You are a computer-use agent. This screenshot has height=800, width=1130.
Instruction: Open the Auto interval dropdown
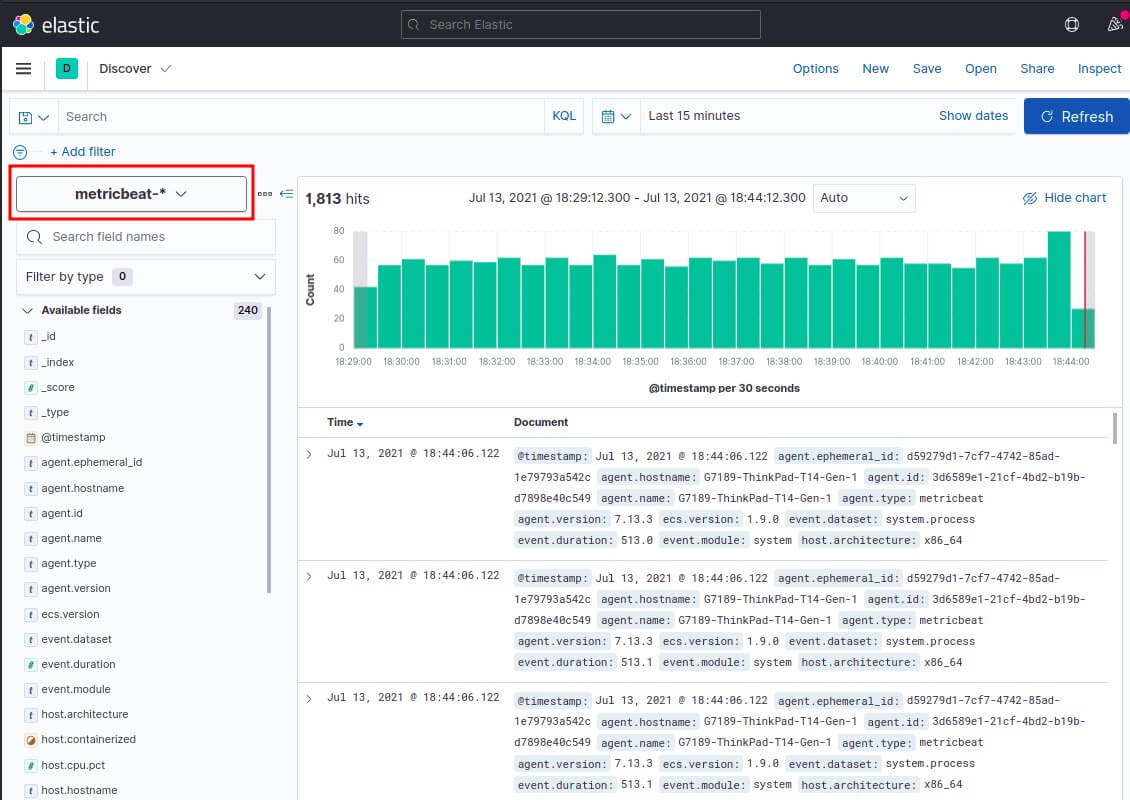pos(864,198)
